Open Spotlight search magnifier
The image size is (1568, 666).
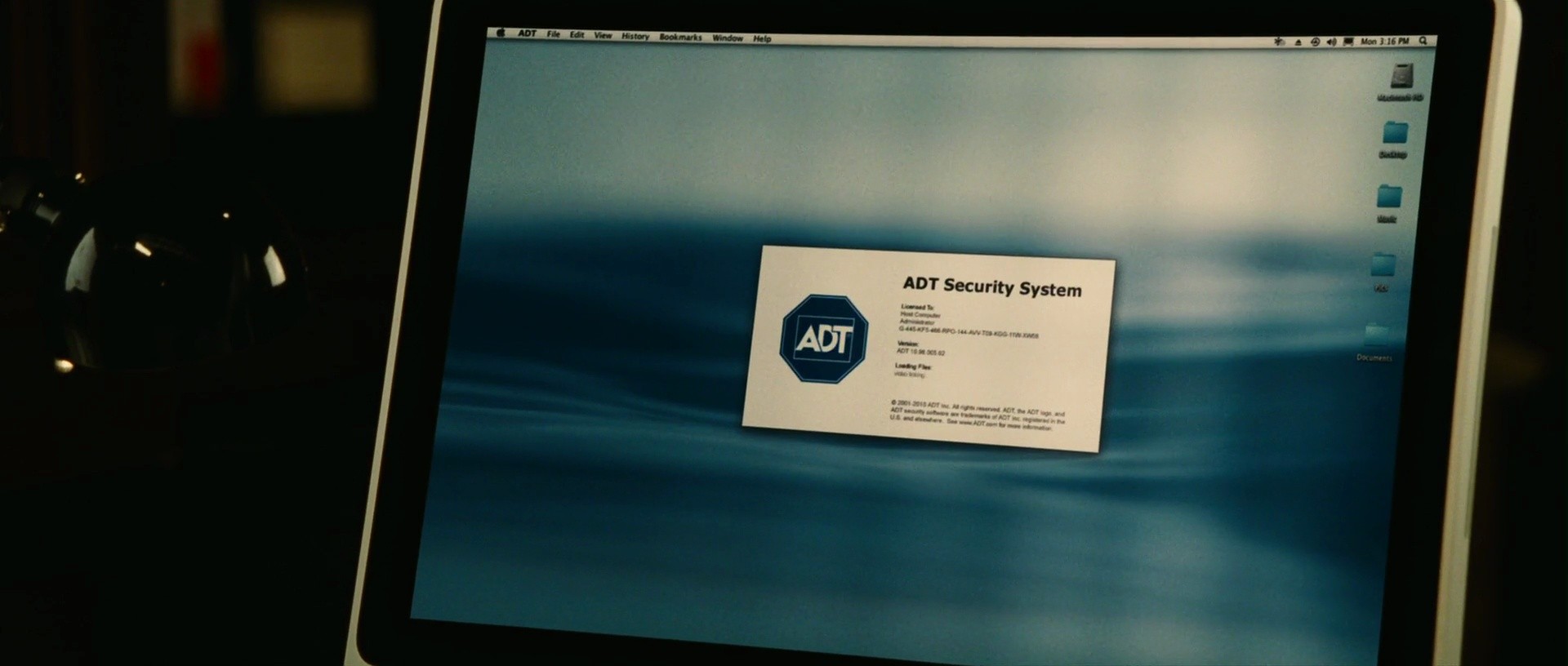(1423, 41)
